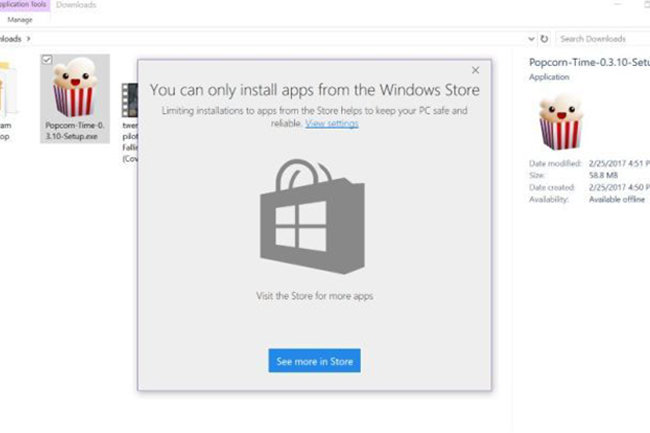Open the View settings link
Screen dimensions: 650x433
[331, 123]
